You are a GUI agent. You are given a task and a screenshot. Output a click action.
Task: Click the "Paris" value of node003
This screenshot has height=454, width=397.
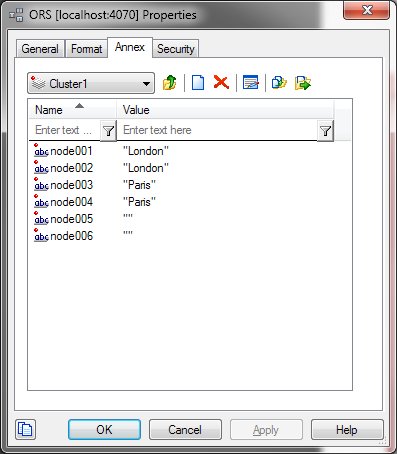tap(139, 185)
